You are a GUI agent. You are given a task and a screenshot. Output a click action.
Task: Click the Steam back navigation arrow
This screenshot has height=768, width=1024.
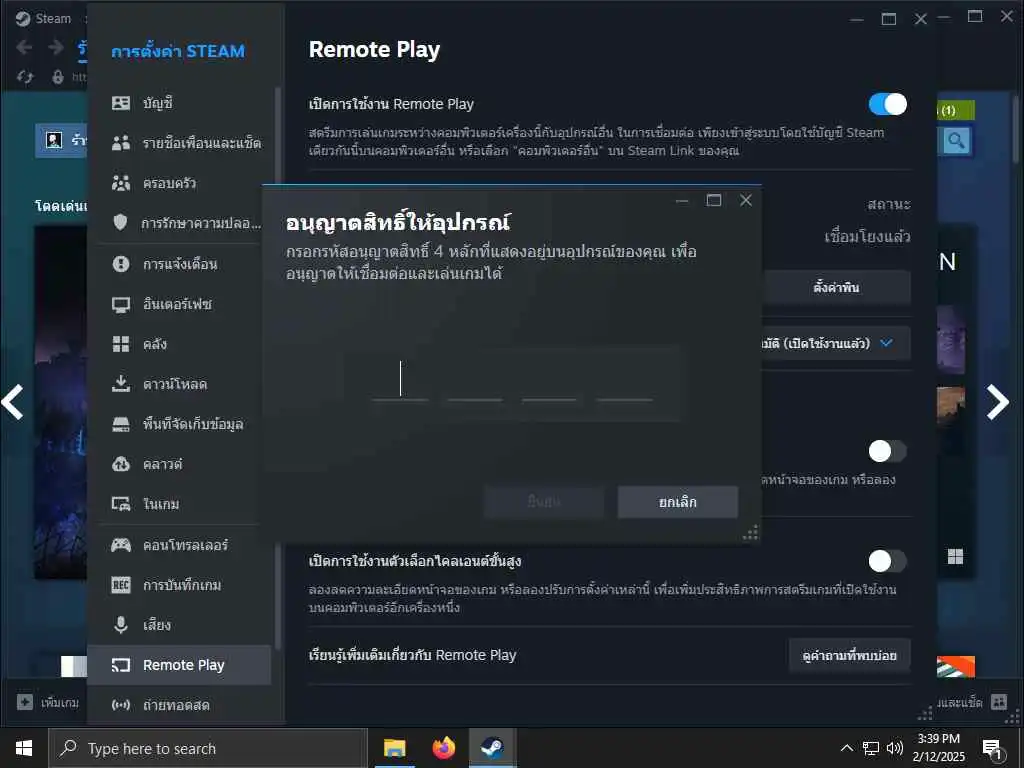(x=24, y=47)
